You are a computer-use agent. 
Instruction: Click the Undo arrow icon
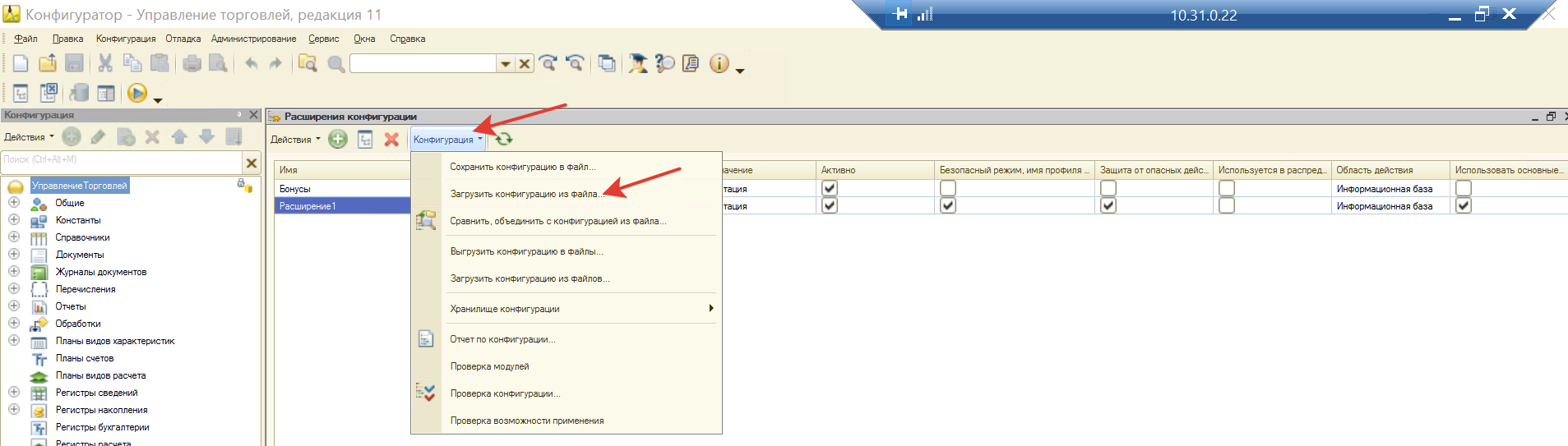click(x=251, y=63)
